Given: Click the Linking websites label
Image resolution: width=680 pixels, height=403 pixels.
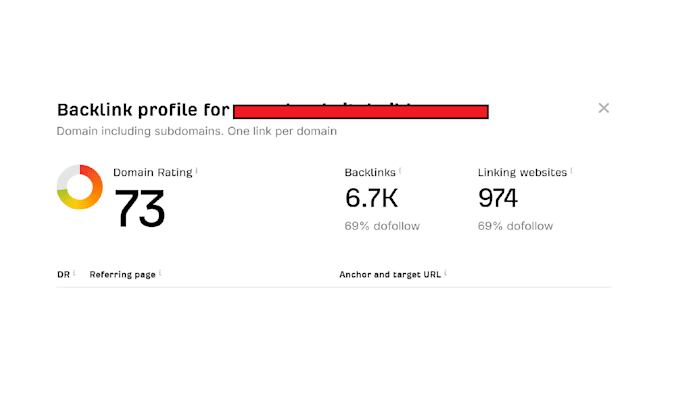Looking at the screenshot, I should [x=521, y=173].
